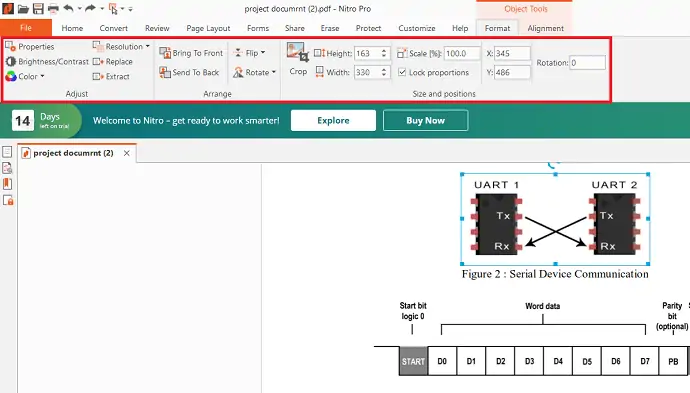This screenshot has width=690, height=393.
Task: Click 'Figure 2 : Serial Device Communication' caption
Action: point(555,274)
